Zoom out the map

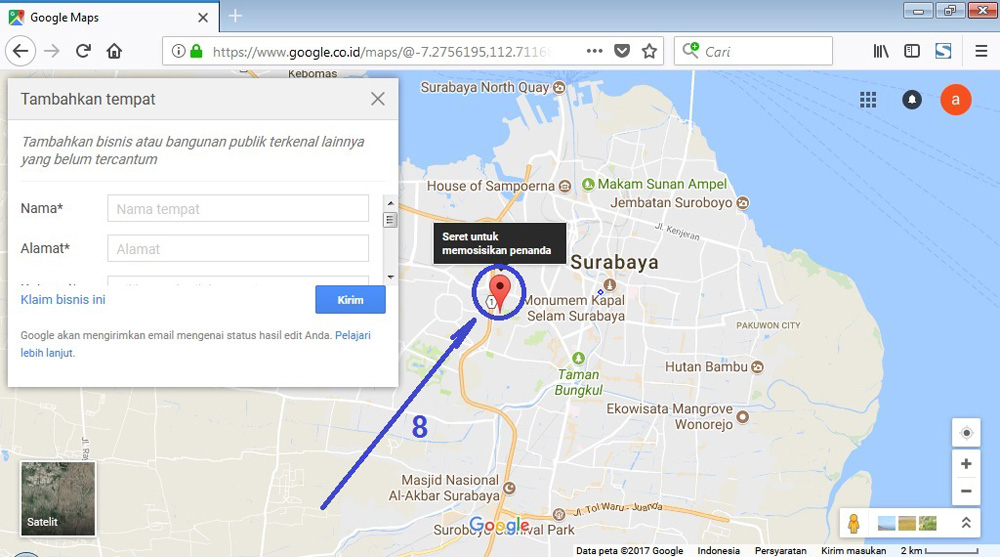coord(966,491)
